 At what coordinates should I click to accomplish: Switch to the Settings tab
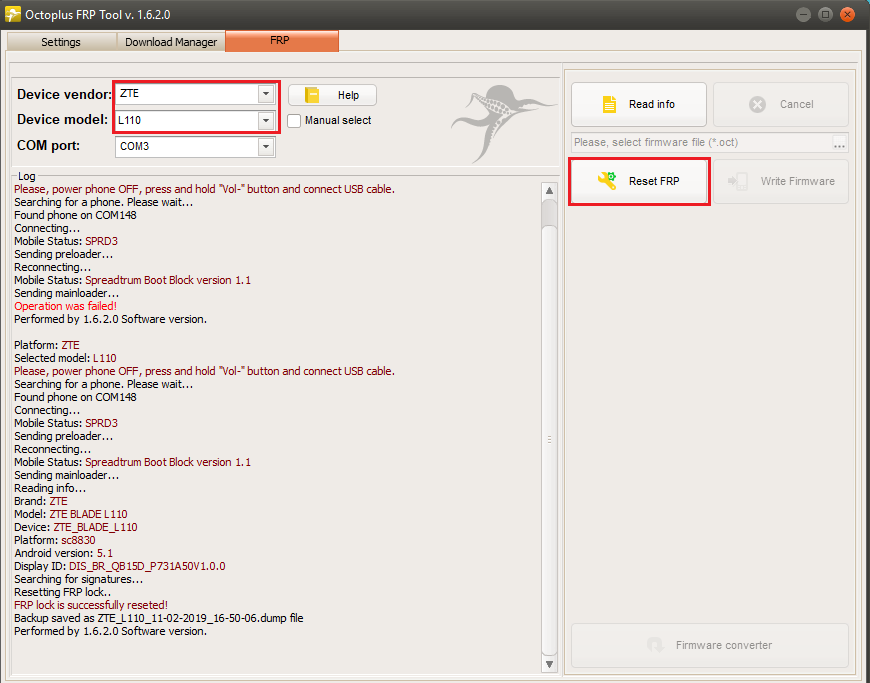(x=61, y=42)
